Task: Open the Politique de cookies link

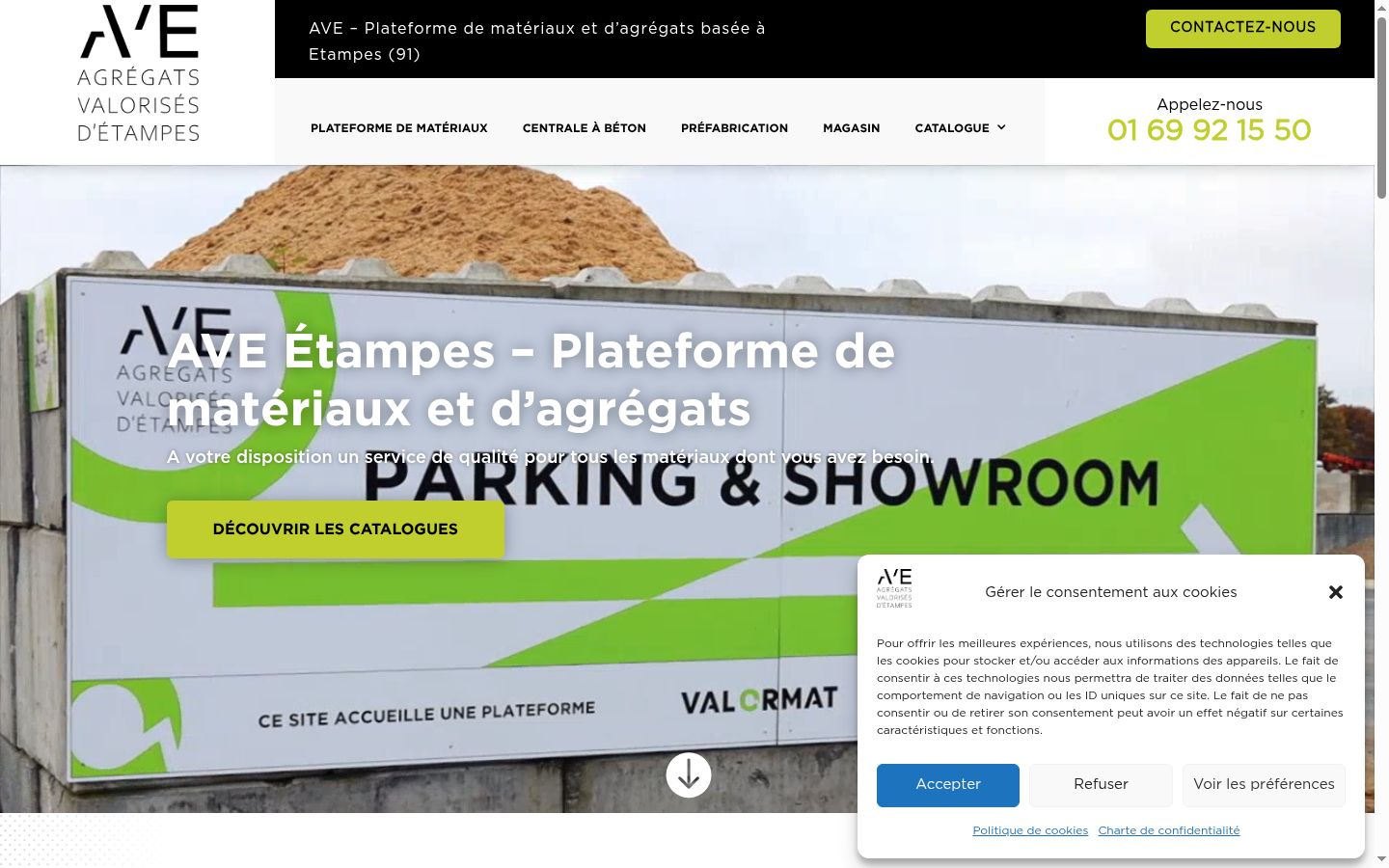Action: (1030, 830)
